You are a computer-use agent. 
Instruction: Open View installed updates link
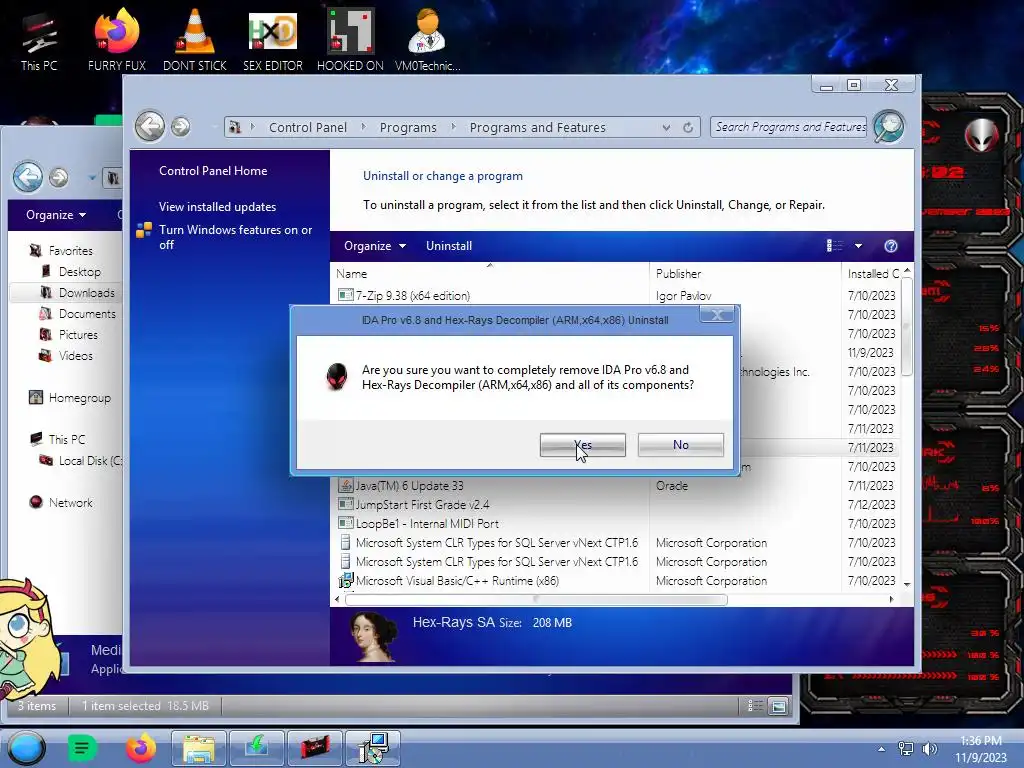coord(217,206)
